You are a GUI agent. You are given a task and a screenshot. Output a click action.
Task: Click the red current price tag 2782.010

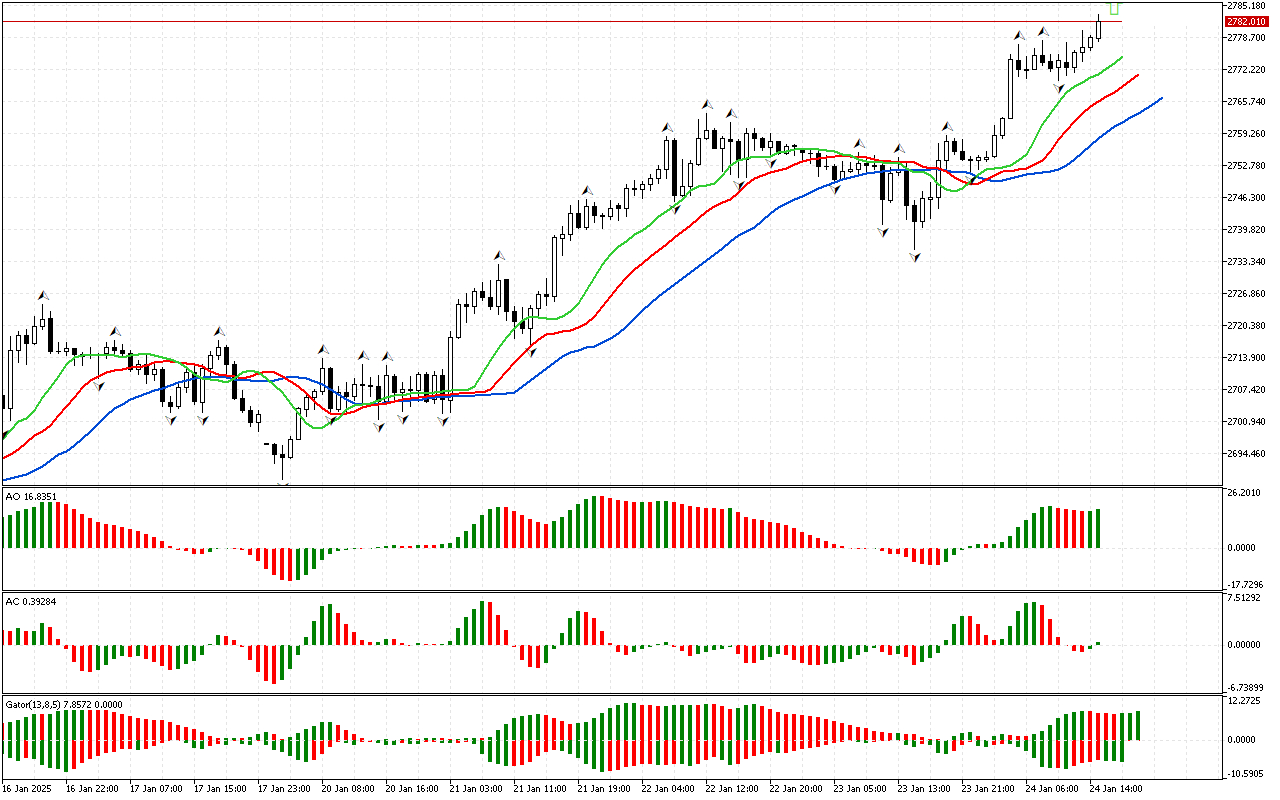[x=1247, y=21]
